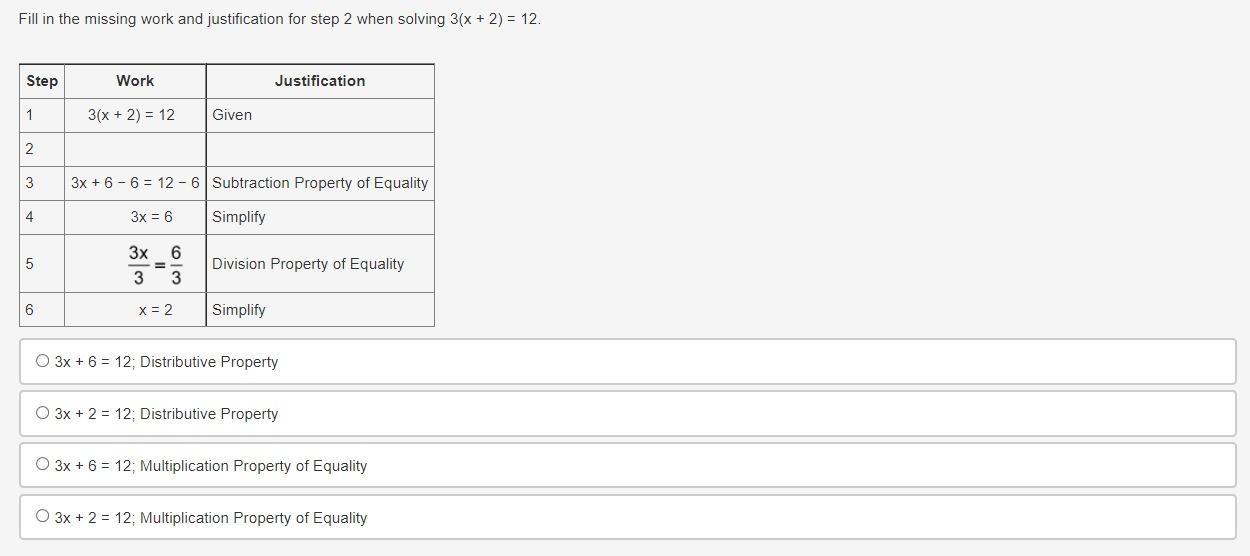Click the answer text '3x + 6 = 12; Distributive Property'
The image size is (1250, 556).
[166, 362]
